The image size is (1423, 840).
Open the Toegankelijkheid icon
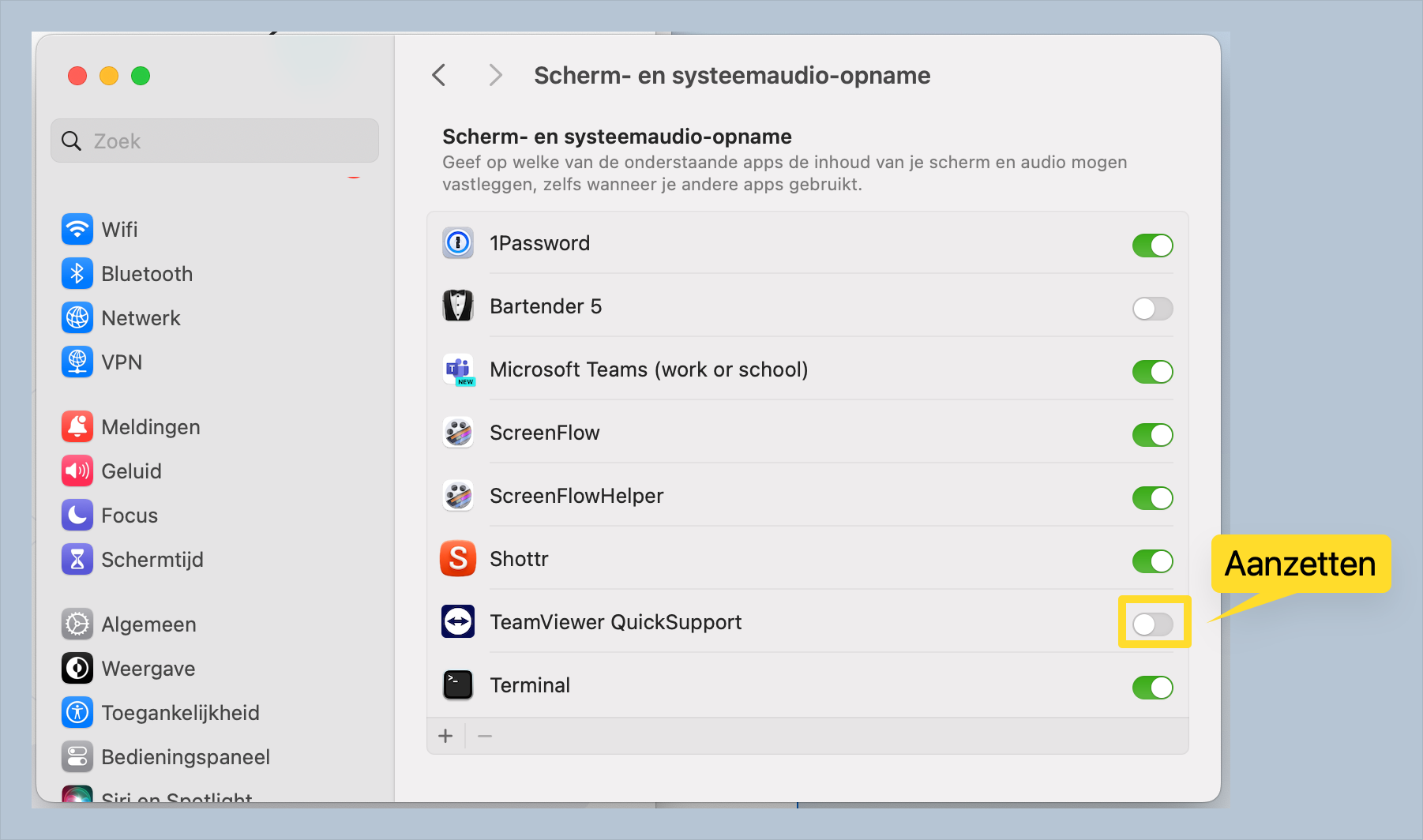coord(77,713)
